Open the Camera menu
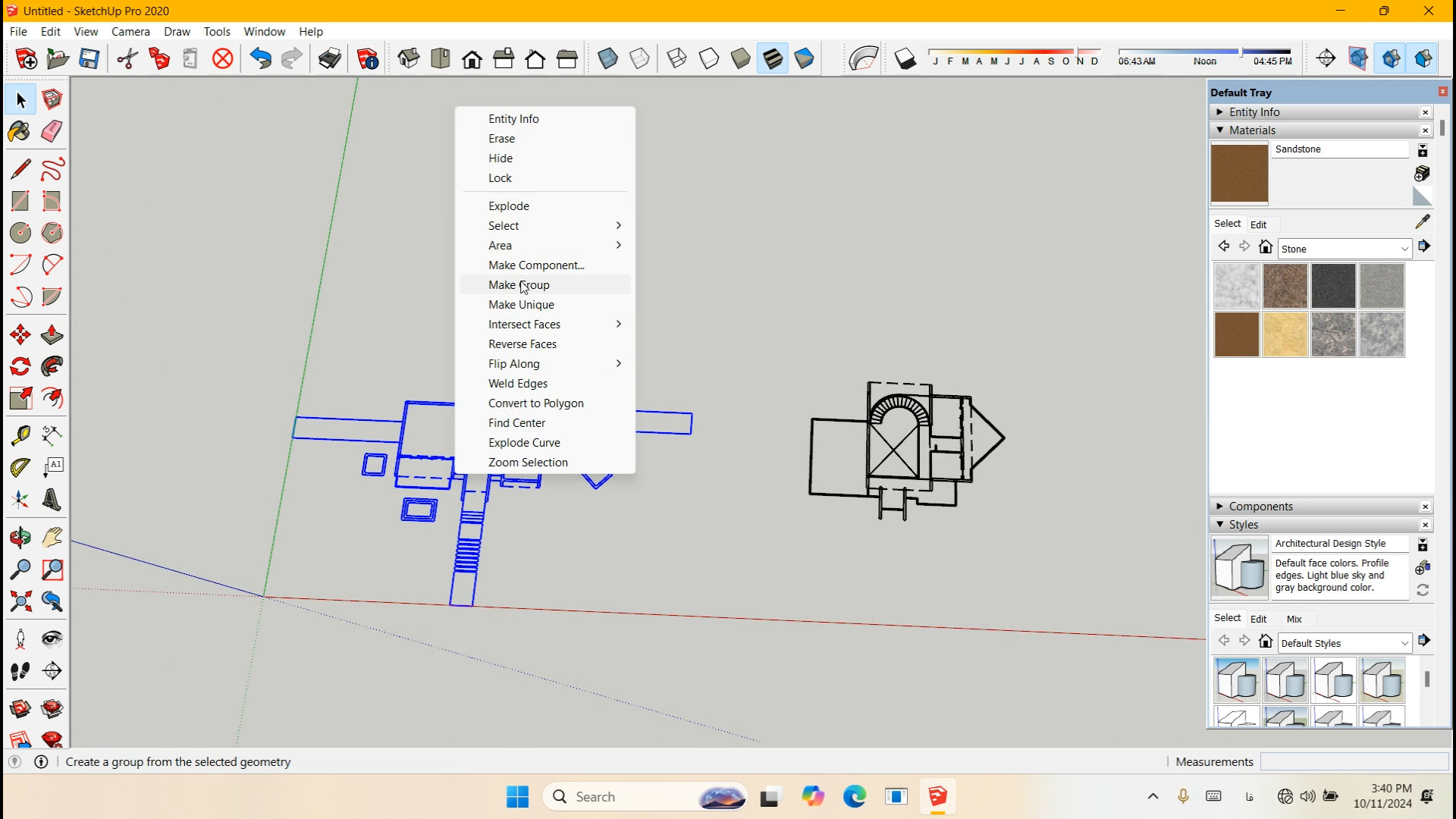This screenshot has height=819, width=1456. coord(130,31)
